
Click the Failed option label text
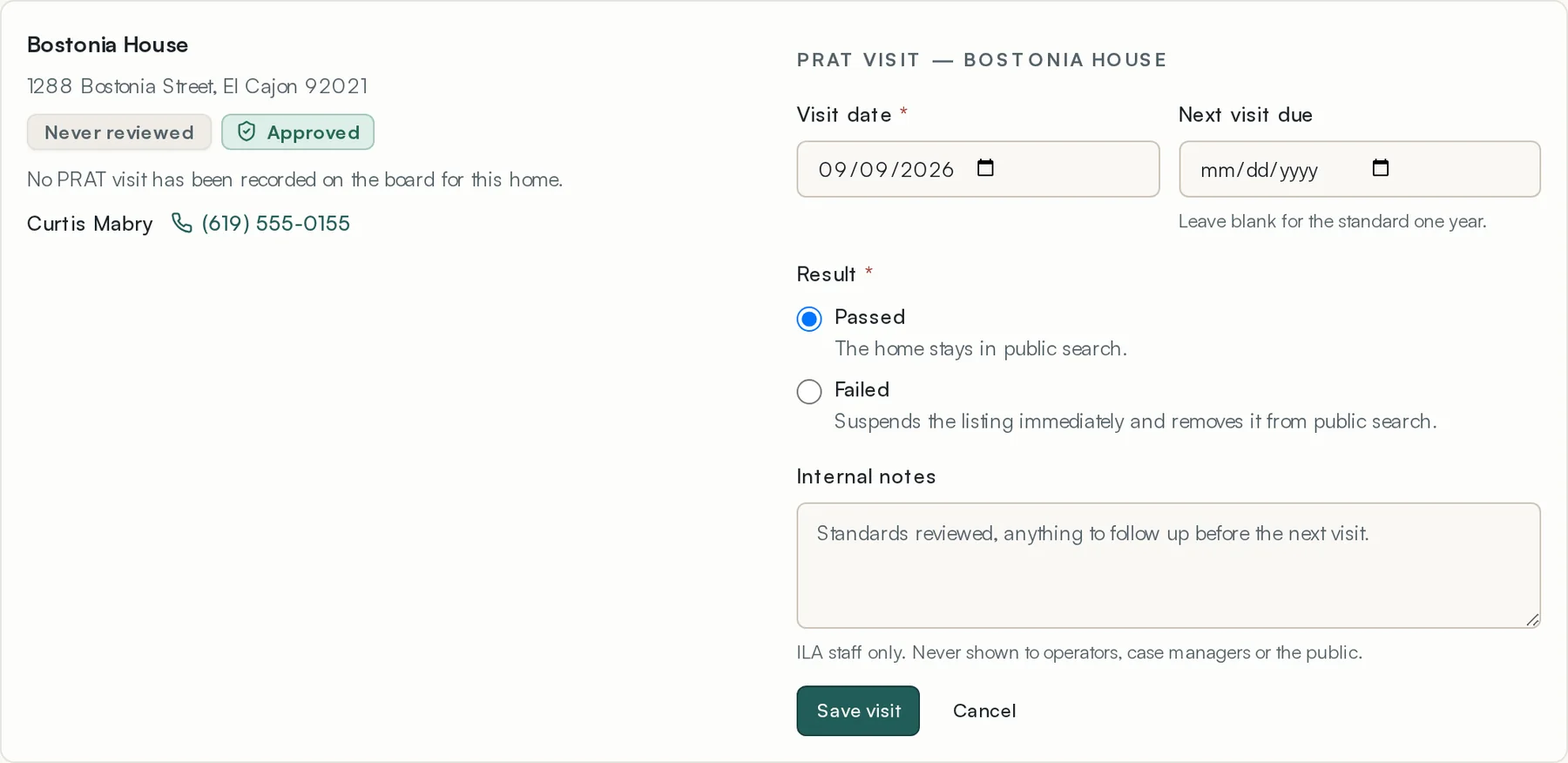(862, 389)
